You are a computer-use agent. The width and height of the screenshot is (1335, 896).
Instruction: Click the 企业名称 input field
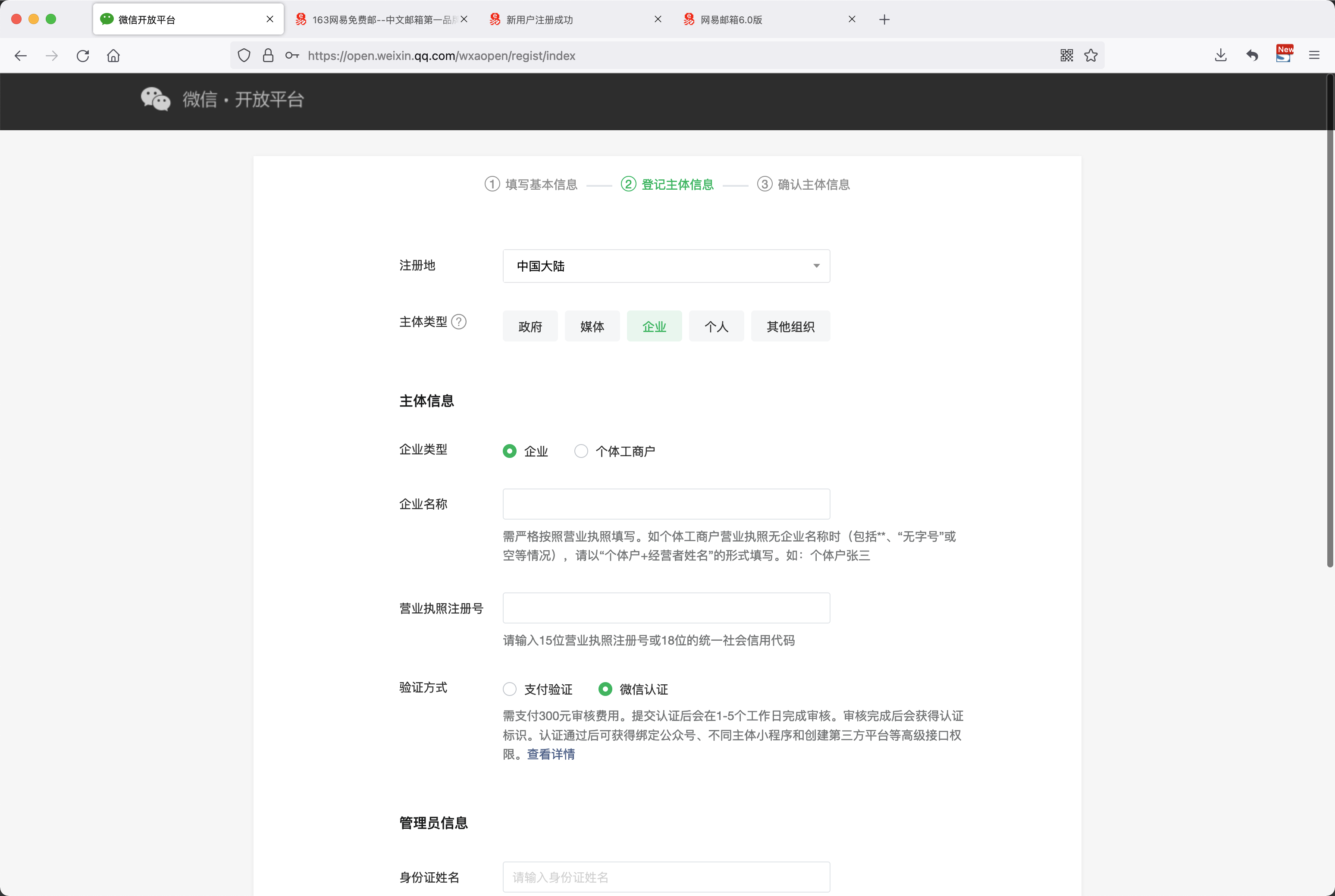(x=666, y=504)
